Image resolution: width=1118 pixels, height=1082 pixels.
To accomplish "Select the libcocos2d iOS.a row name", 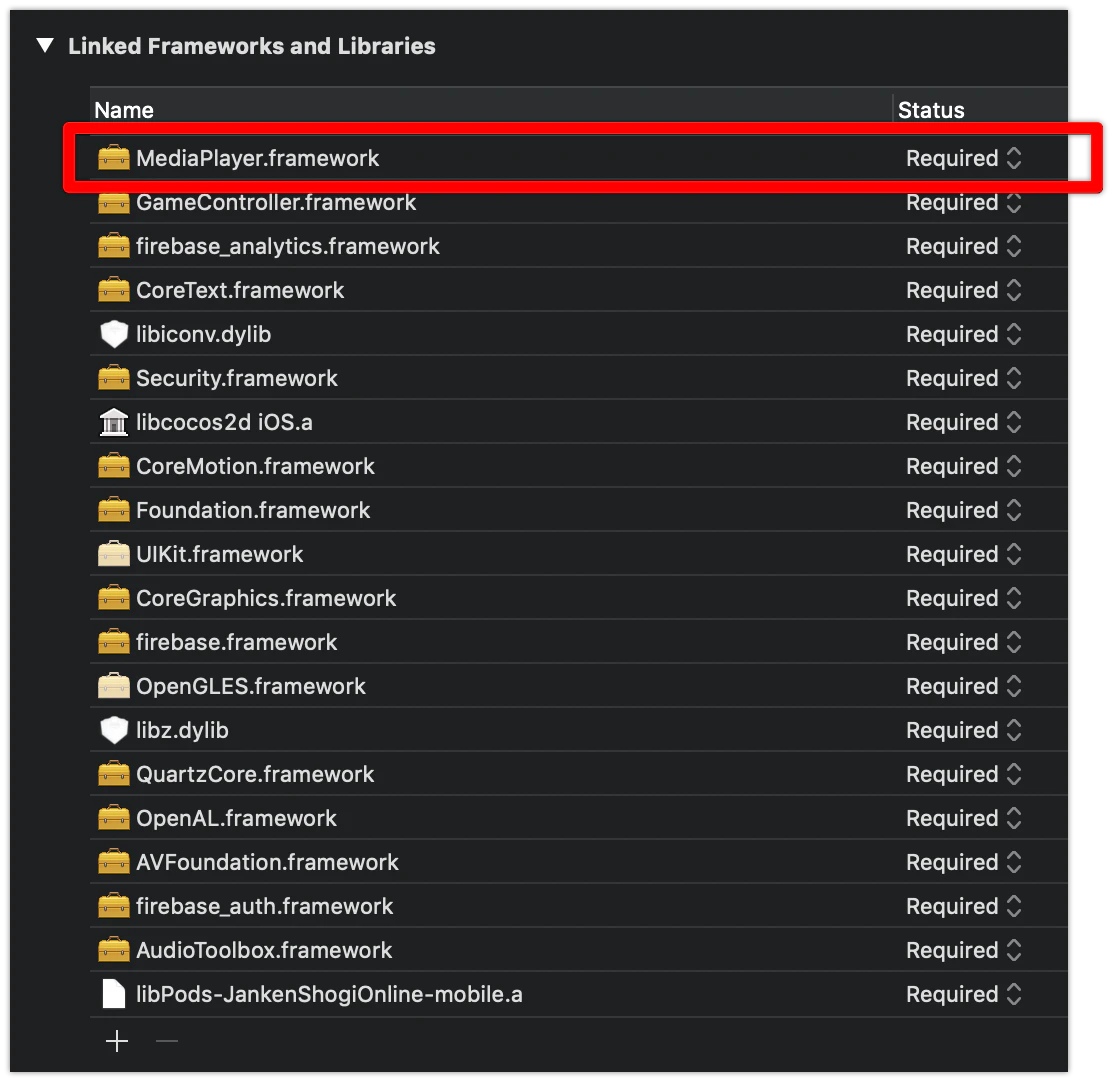I will point(225,422).
